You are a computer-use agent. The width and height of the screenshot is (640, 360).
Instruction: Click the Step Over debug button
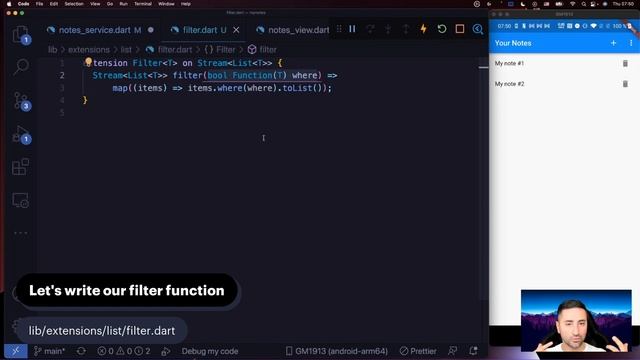pos(370,29)
